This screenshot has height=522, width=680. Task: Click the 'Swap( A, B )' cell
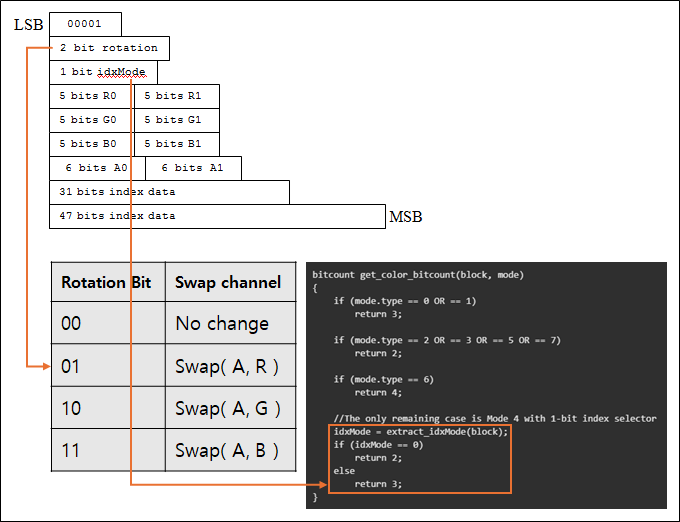pos(231,450)
